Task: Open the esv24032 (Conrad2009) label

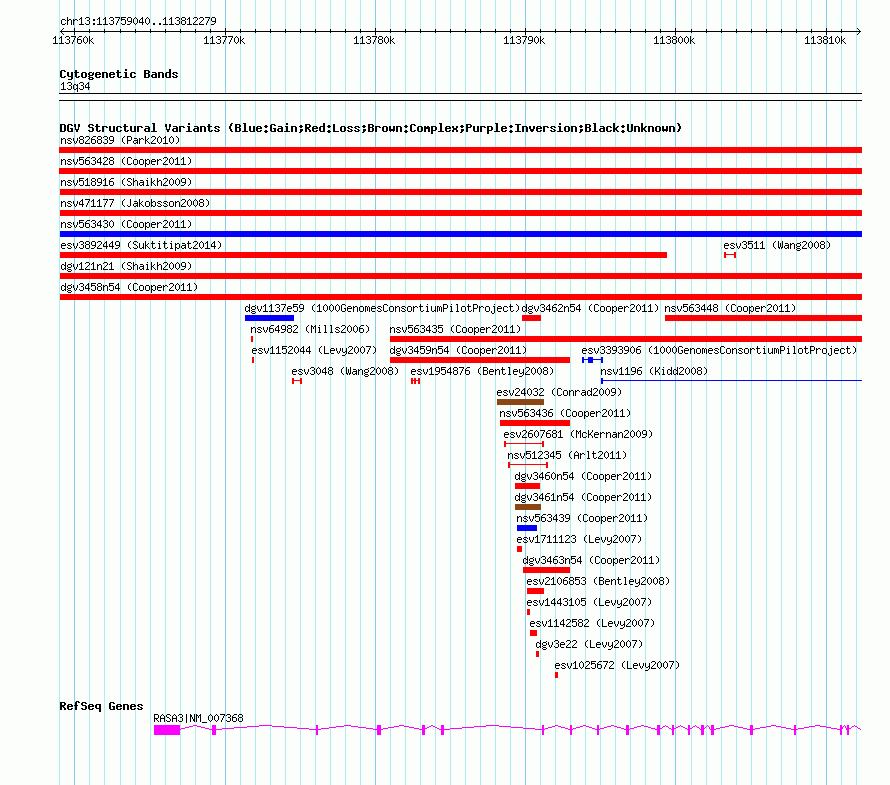Action: coord(559,392)
